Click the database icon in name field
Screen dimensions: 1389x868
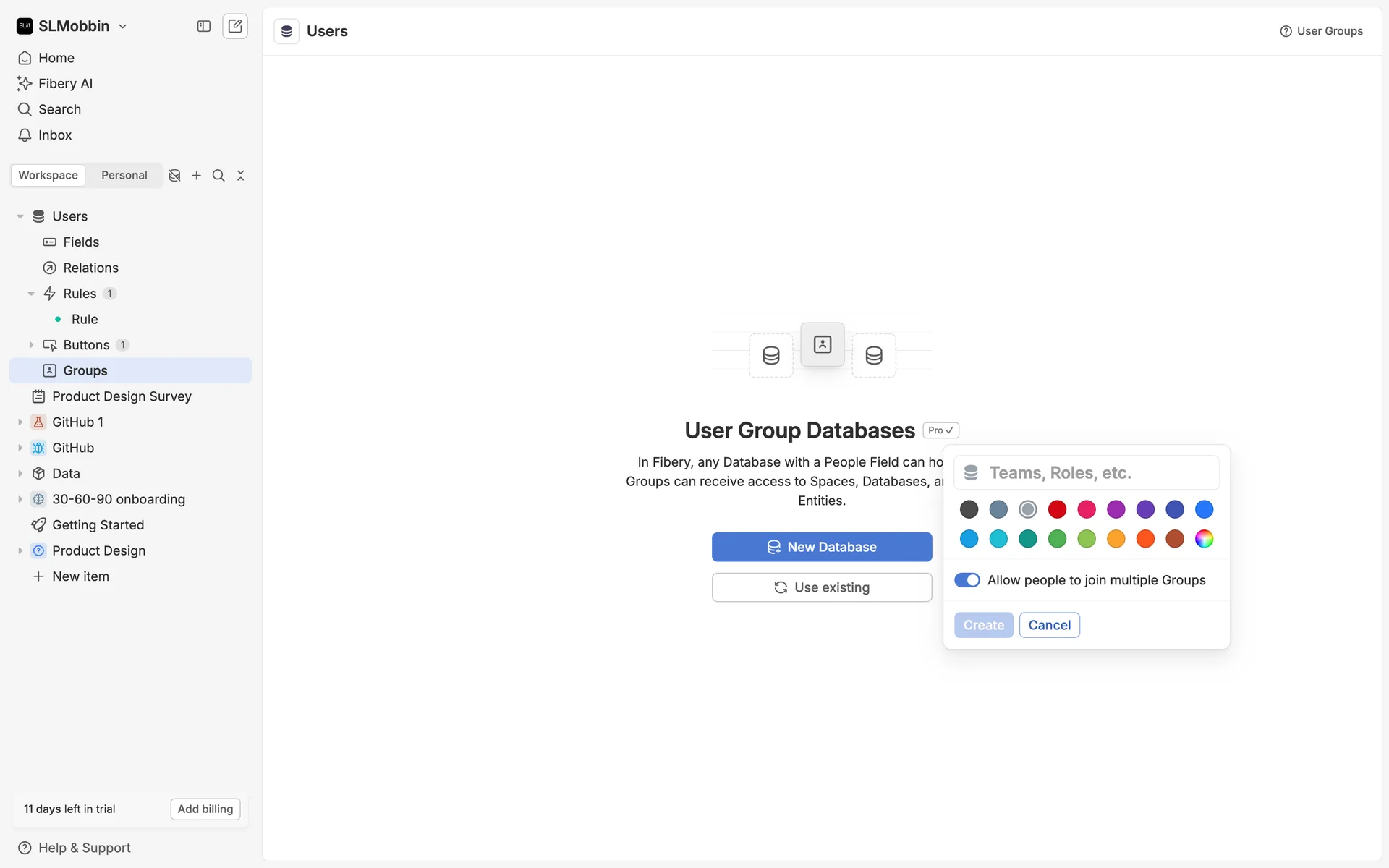971,472
